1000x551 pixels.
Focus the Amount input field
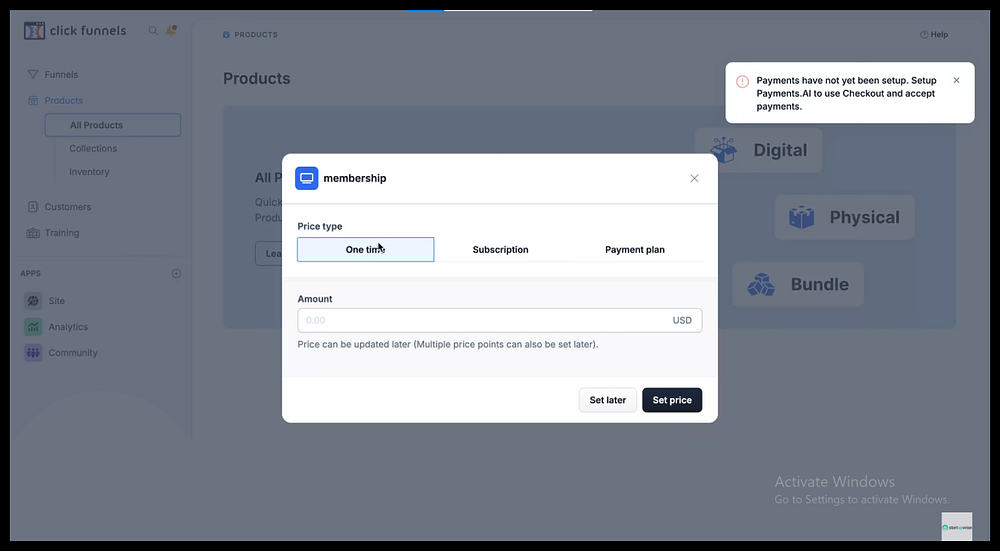point(499,320)
